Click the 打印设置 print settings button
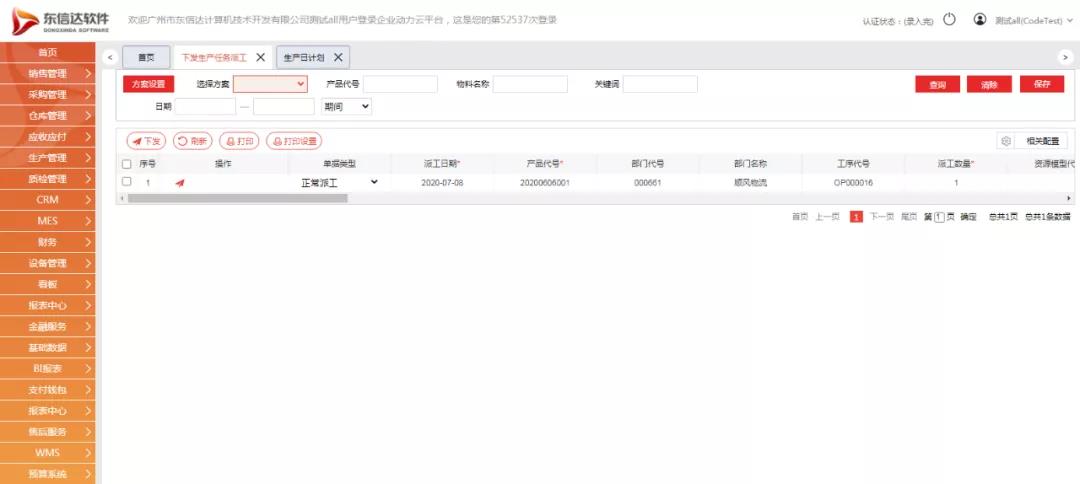 point(294,142)
